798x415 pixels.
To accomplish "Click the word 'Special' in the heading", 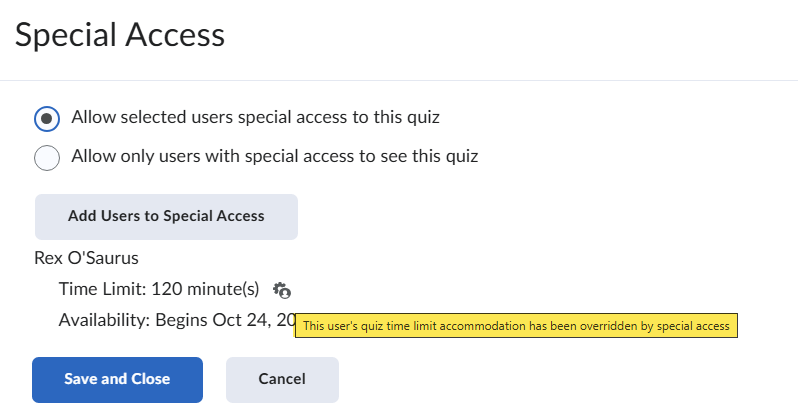I will (64, 36).
